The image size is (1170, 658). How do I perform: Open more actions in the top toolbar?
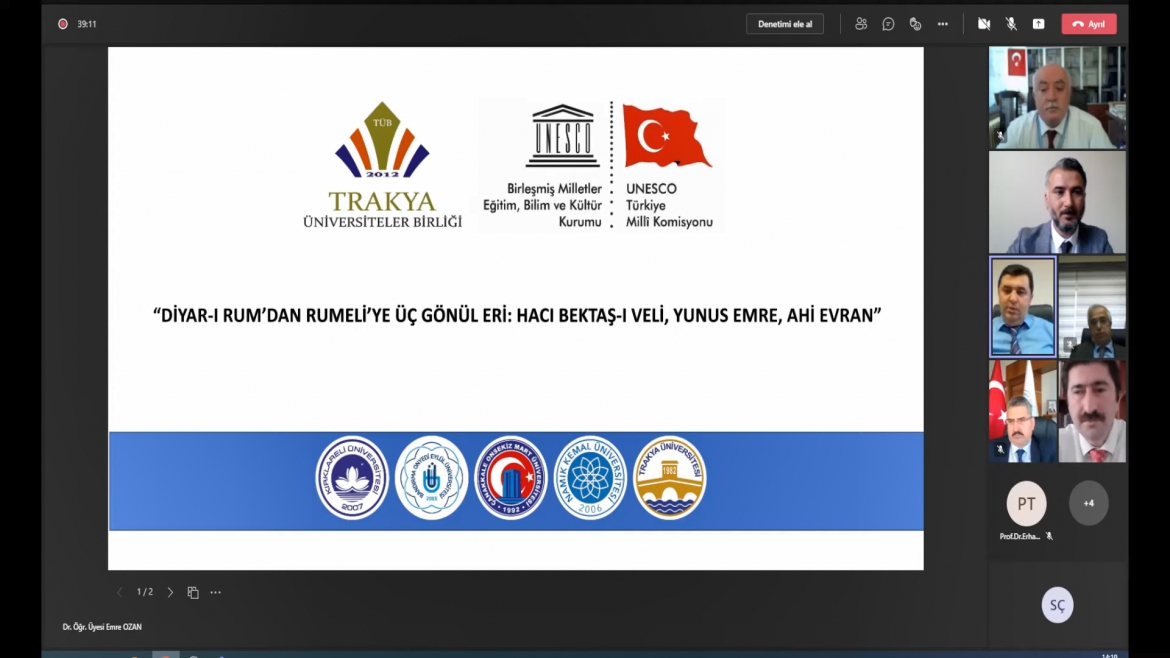[x=943, y=24]
